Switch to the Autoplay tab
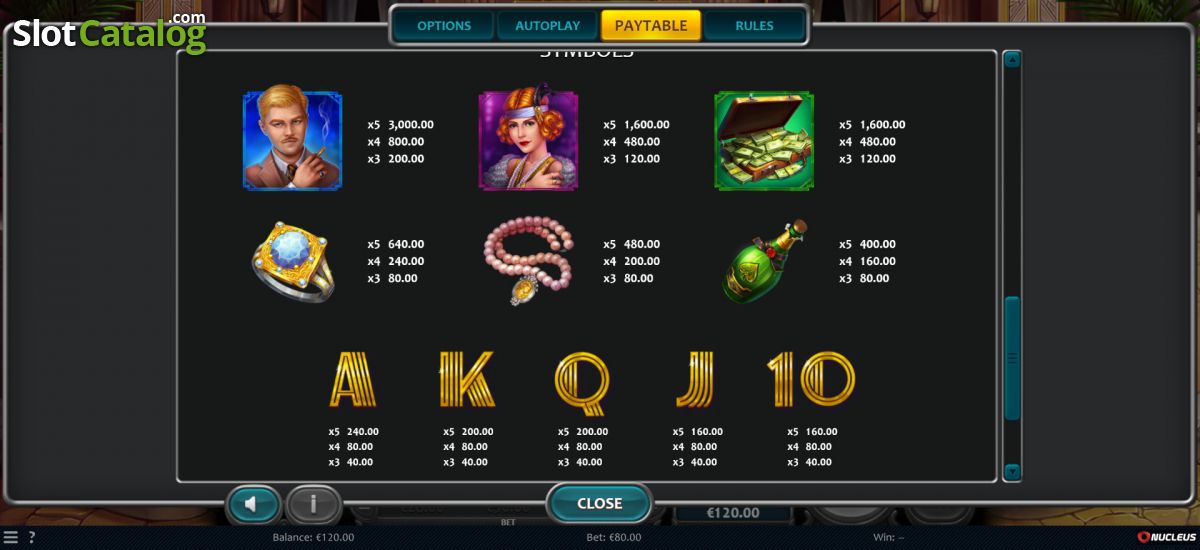Viewport: 1200px width, 550px height. coord(547,25)
